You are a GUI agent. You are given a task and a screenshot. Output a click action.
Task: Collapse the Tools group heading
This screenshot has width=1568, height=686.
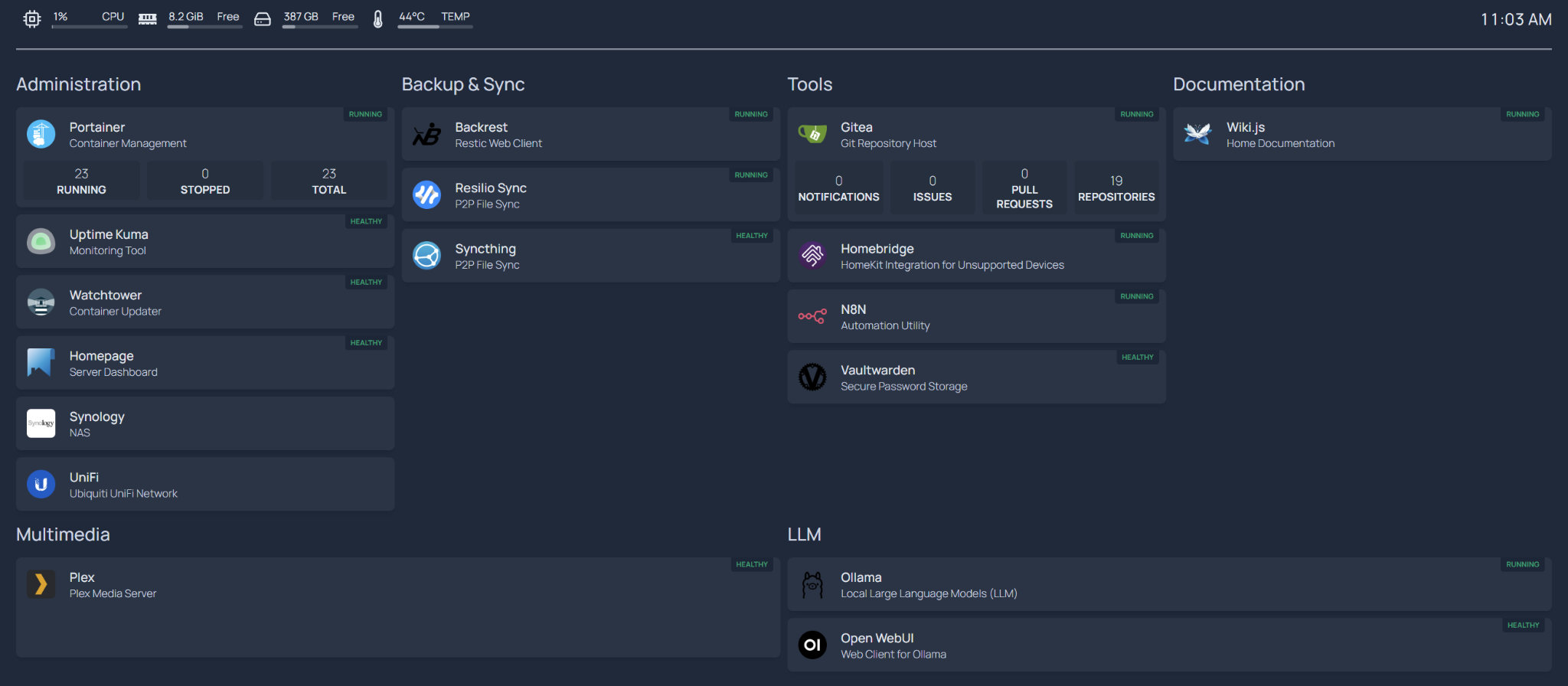pyautogui.click(x=810, y=84)
